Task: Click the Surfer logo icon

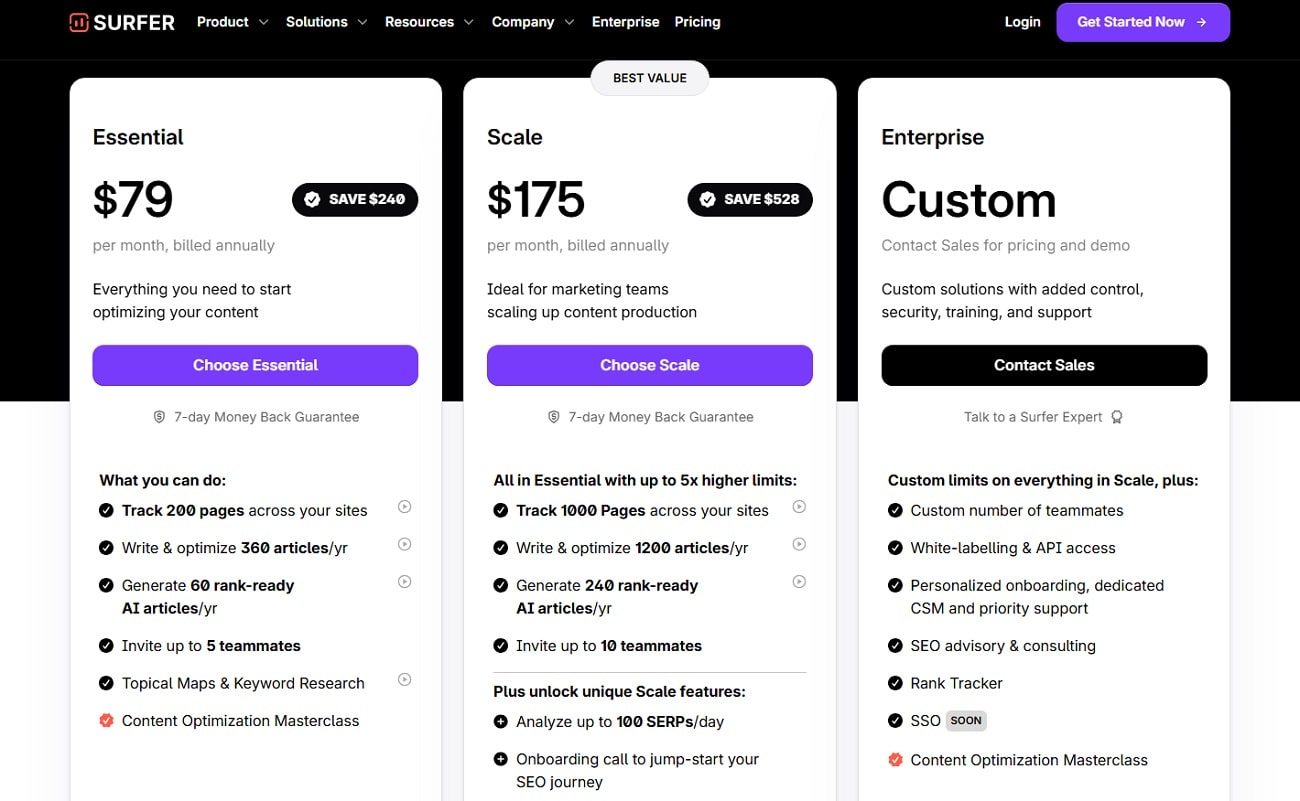Action: point(78,21)
